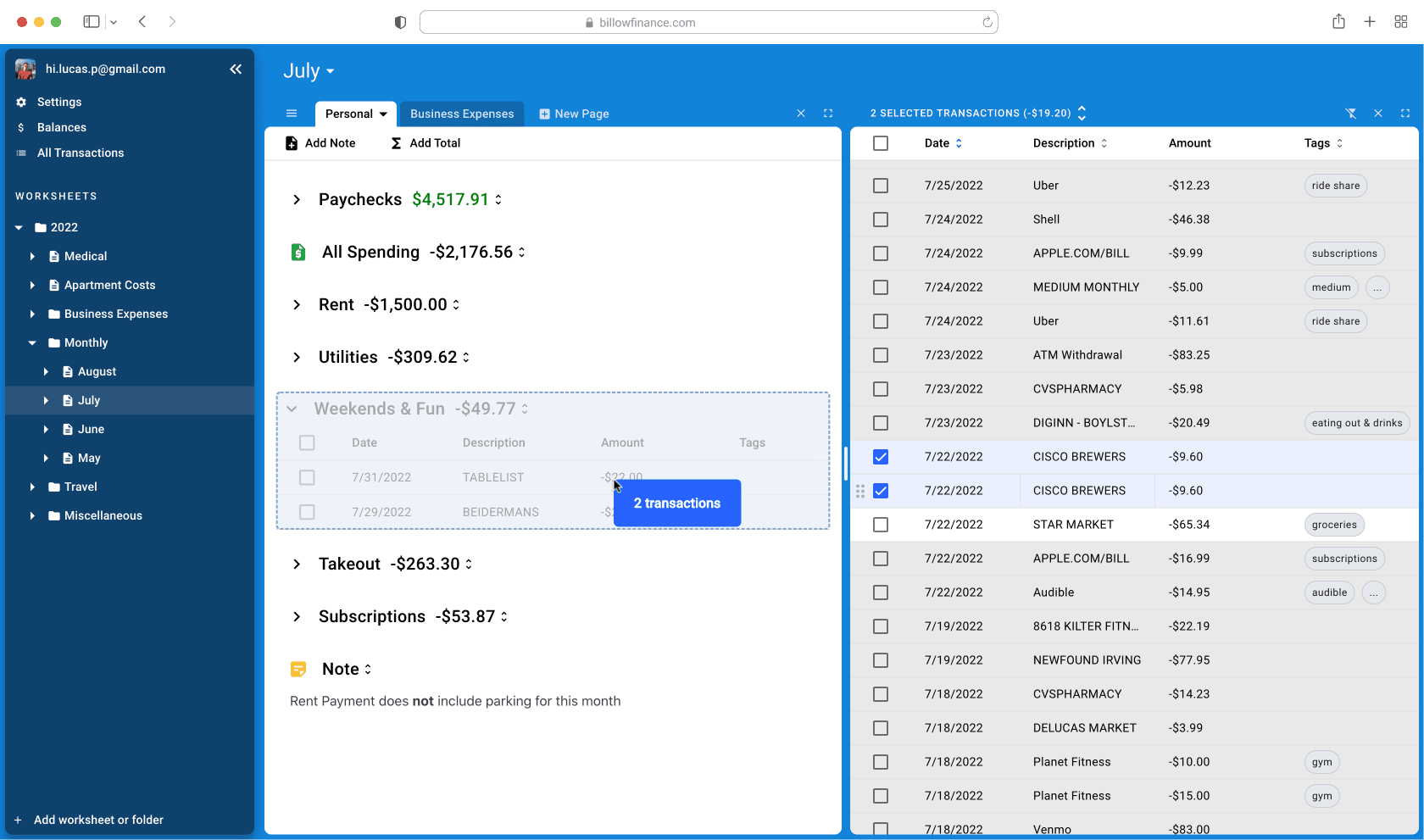
Task: Expand the Paychecks section
Action: tap(297, 200)
